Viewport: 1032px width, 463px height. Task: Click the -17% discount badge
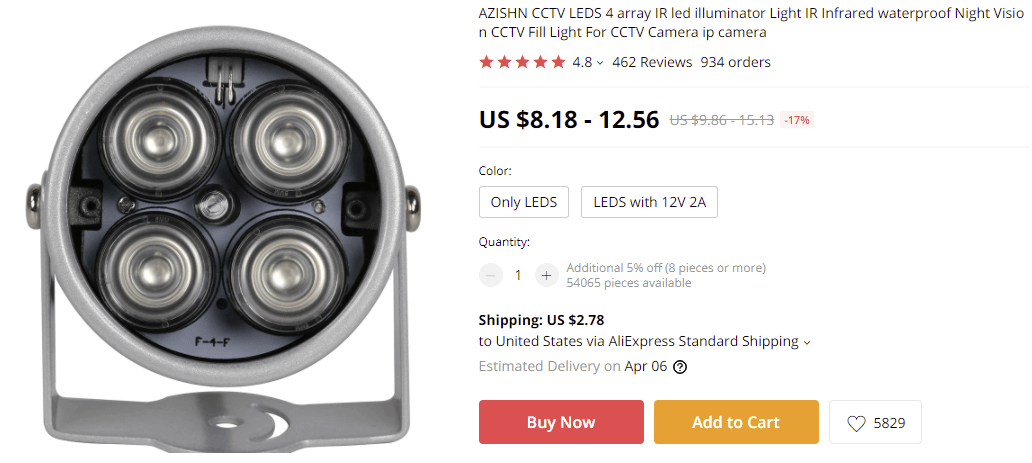tap(797, 120)
